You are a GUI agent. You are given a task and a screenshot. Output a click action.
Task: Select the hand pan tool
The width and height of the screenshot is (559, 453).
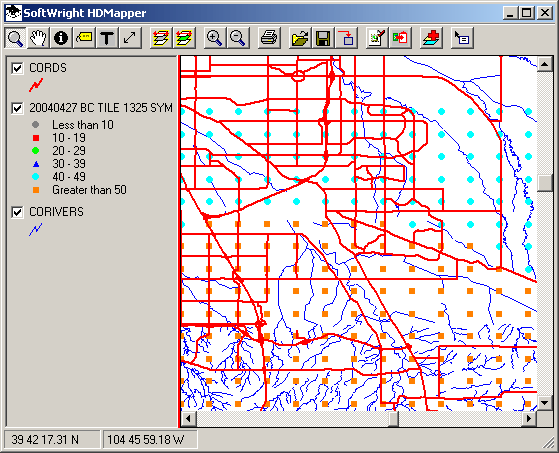point(38,38)
